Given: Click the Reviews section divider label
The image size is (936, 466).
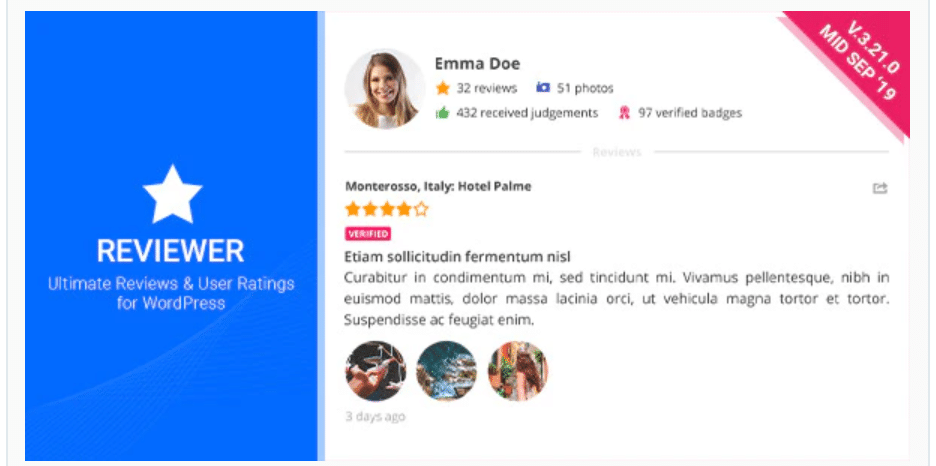Looking at the screenshot, I should pyautogui.click(x=617, y=152).
